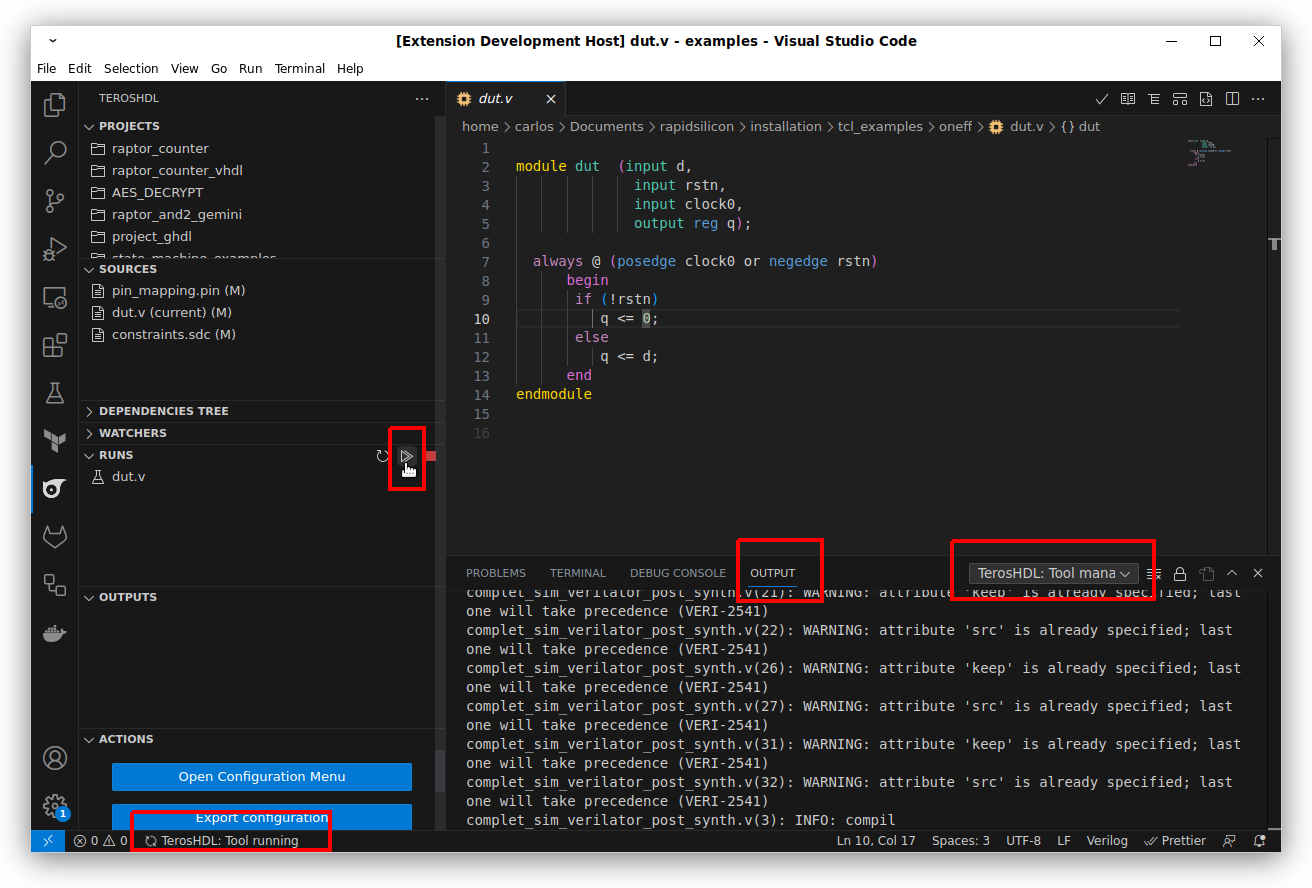This screenshot has width=1312, height=888.
Task: Open the Testing flask view
Action: 55,393
